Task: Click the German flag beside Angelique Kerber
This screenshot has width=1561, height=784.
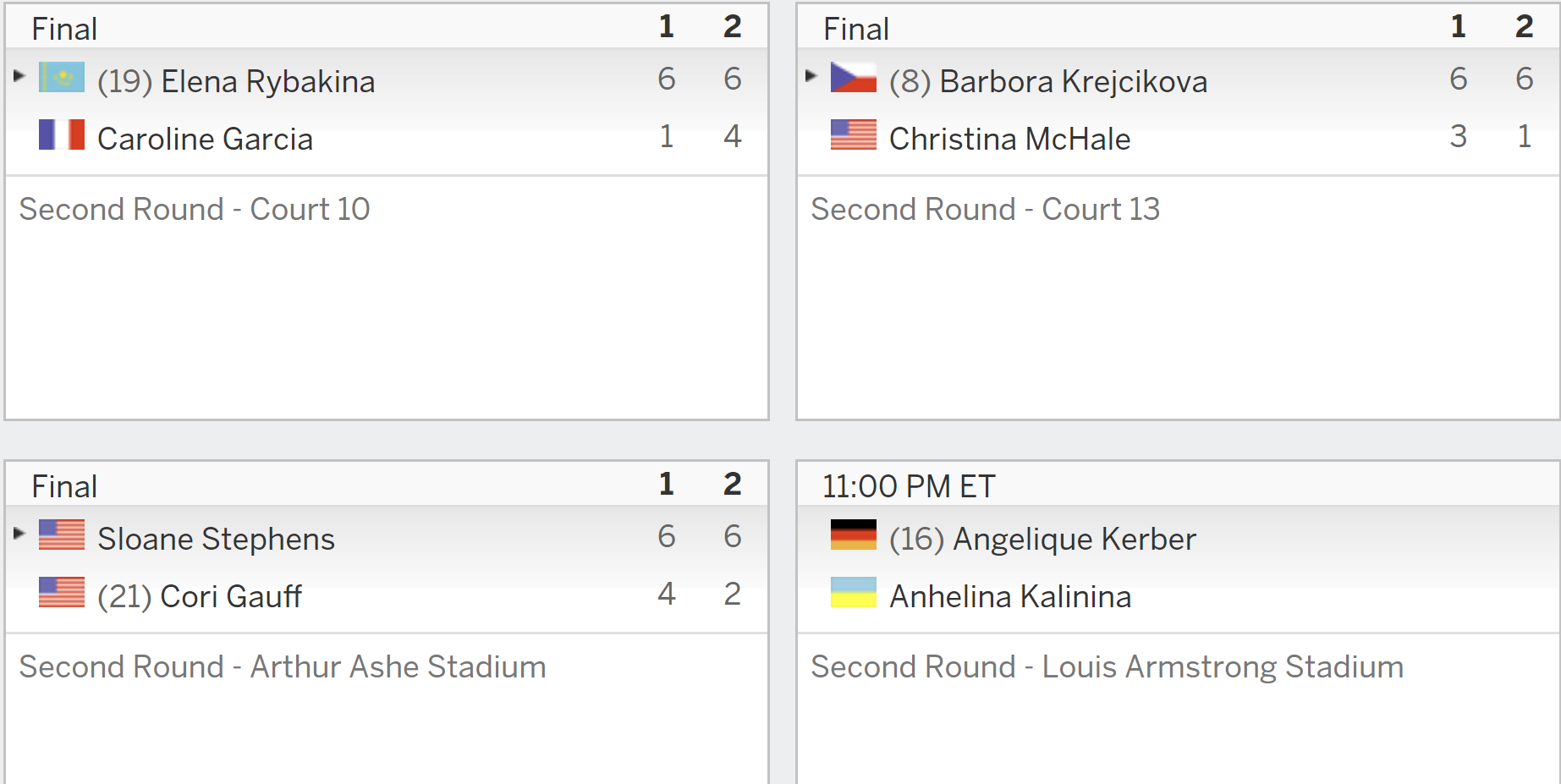Action: coord(854,535)
